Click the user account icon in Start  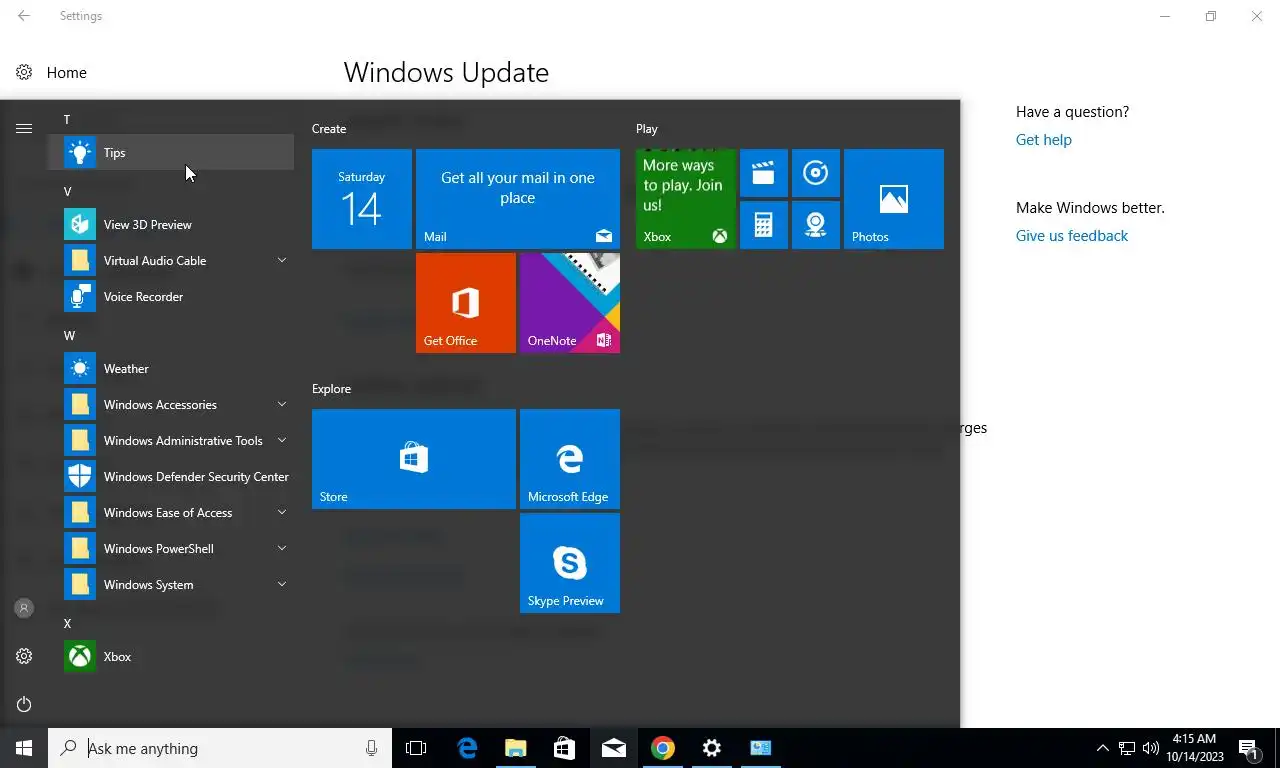click(24, 608)
